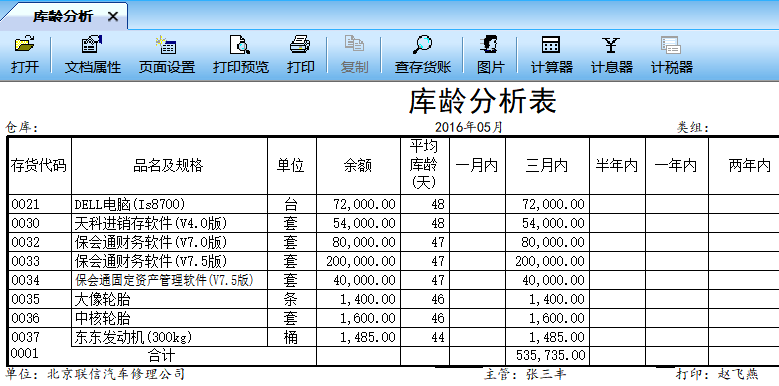
Task: Open 页面设置 page setup
Action: (167, 55)
